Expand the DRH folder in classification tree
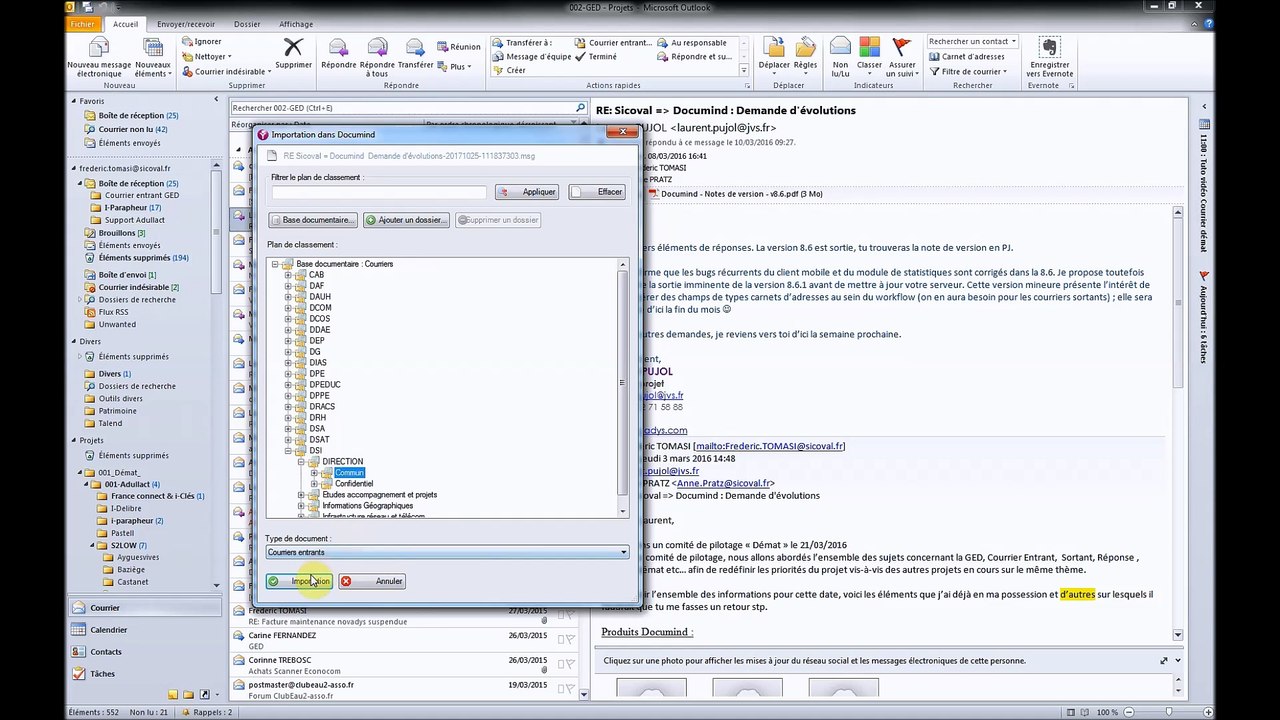This screenshot has width=1280, height=720. point(288,418)
